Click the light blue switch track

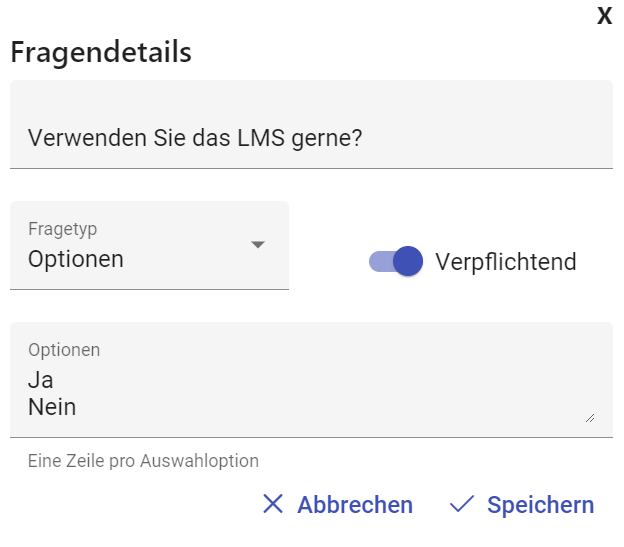(379, 261)
